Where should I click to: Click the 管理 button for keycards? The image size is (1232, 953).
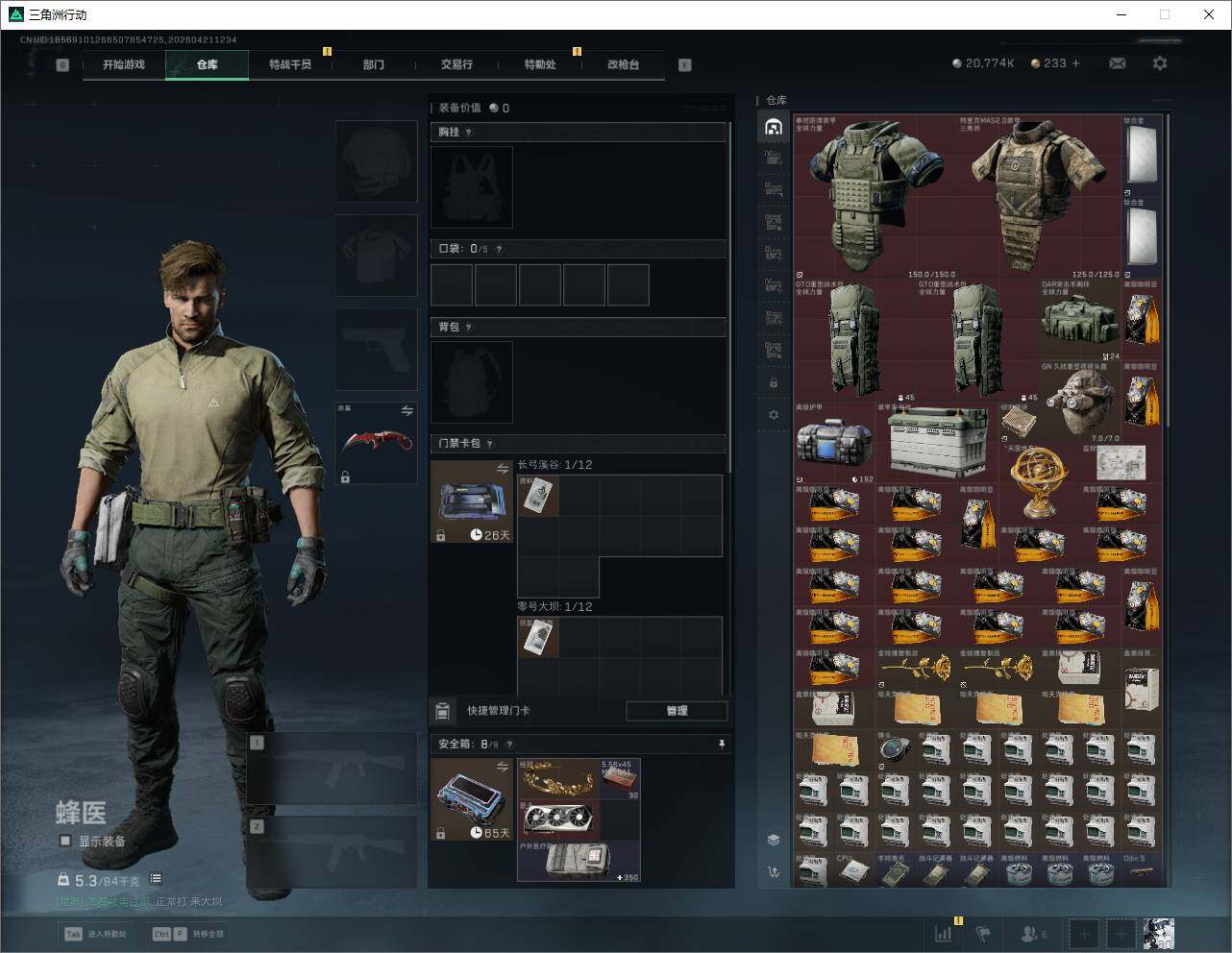click(677, 711)
